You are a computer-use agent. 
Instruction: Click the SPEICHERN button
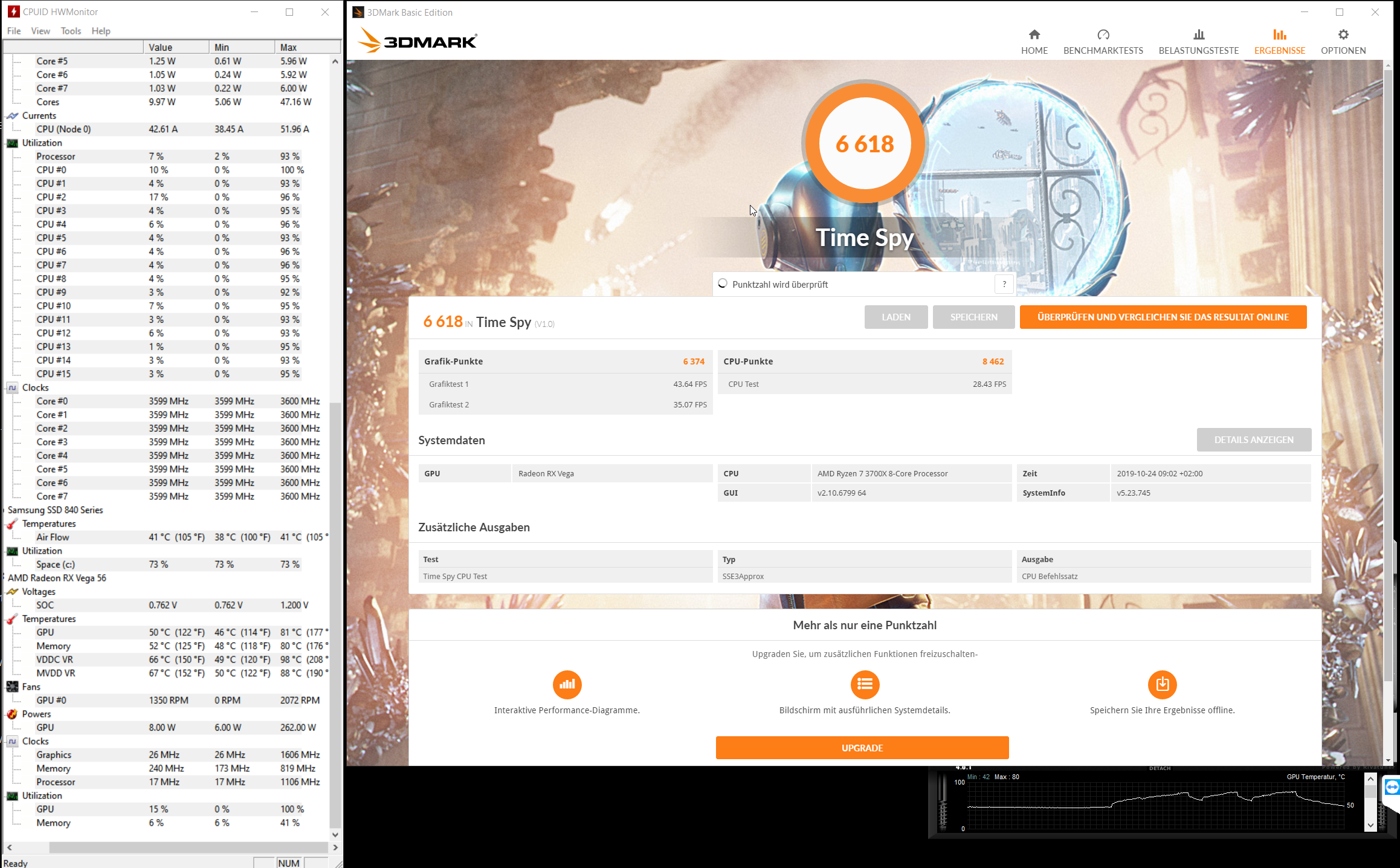click(973, 317)
